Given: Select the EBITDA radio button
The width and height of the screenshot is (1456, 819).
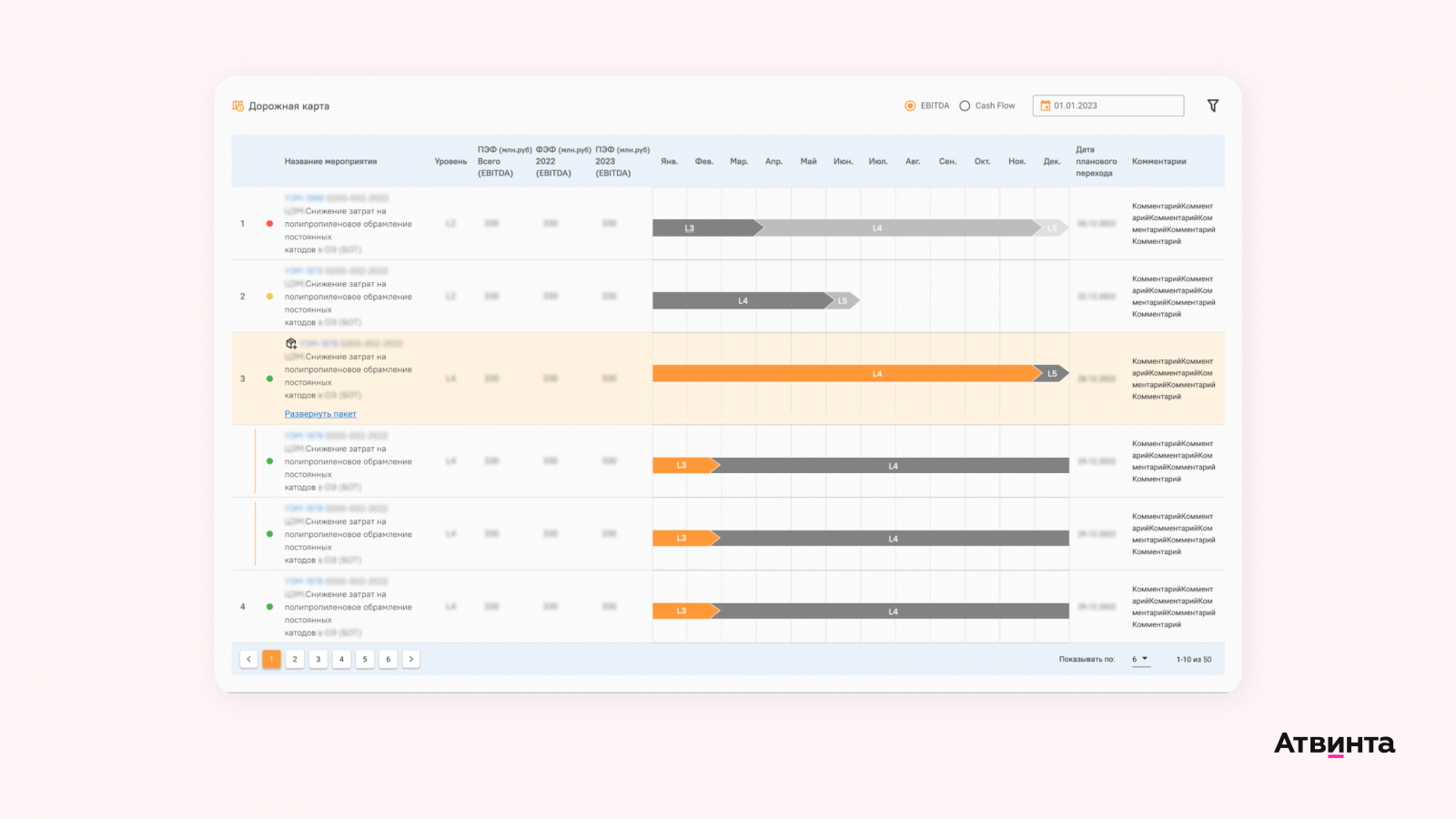Looking at the screenshot, I should pos(910,106).
